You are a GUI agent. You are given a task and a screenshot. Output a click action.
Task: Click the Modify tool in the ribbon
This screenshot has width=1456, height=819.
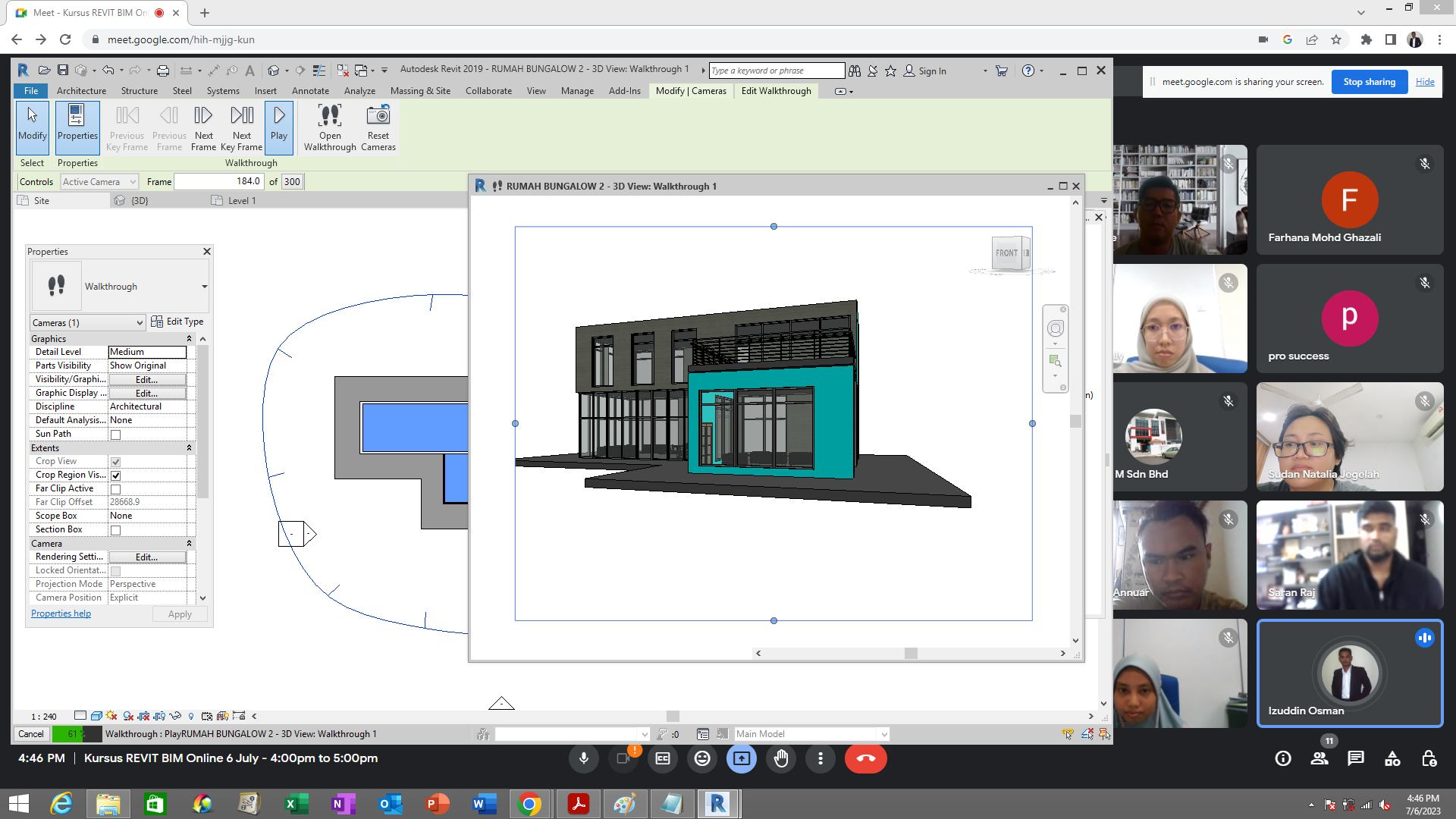point(32,127)
